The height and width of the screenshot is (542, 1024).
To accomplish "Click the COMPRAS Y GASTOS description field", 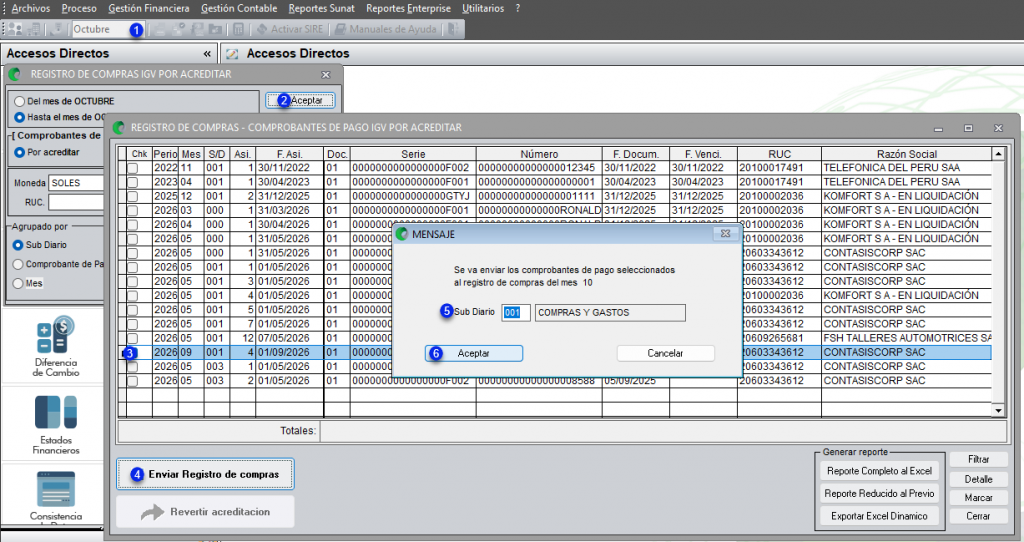I will click(x=610, y=313).
